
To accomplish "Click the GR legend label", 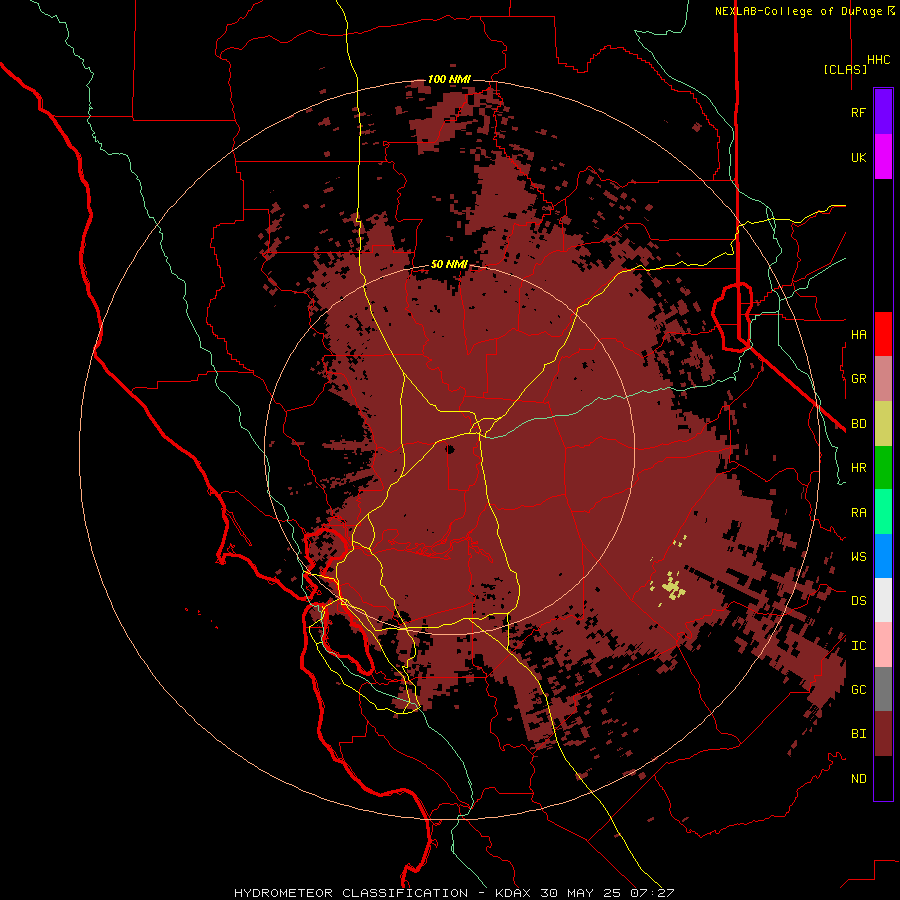I will tap(859, 379).
